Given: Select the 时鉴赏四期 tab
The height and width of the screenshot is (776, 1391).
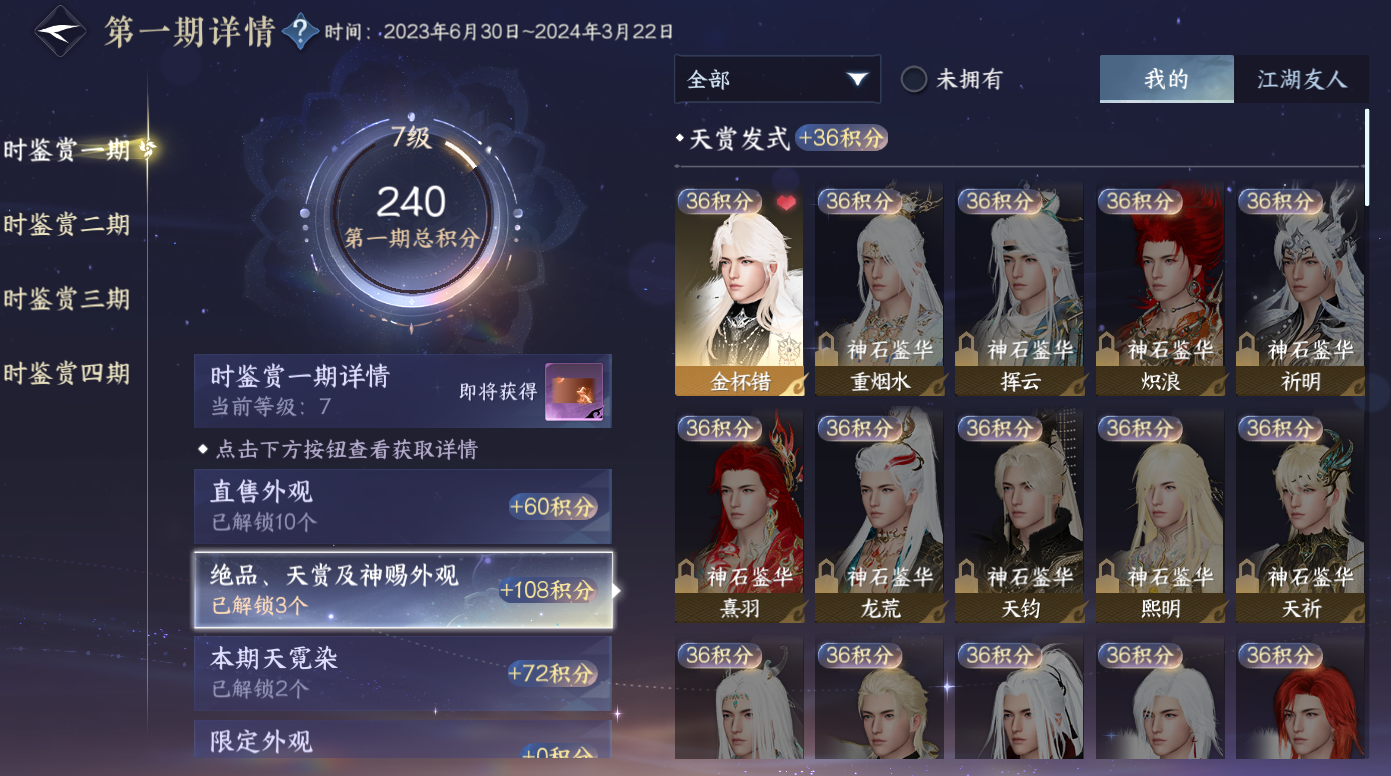Looking at the screenshot, I should pyautogui.click(x=66, y=374).
